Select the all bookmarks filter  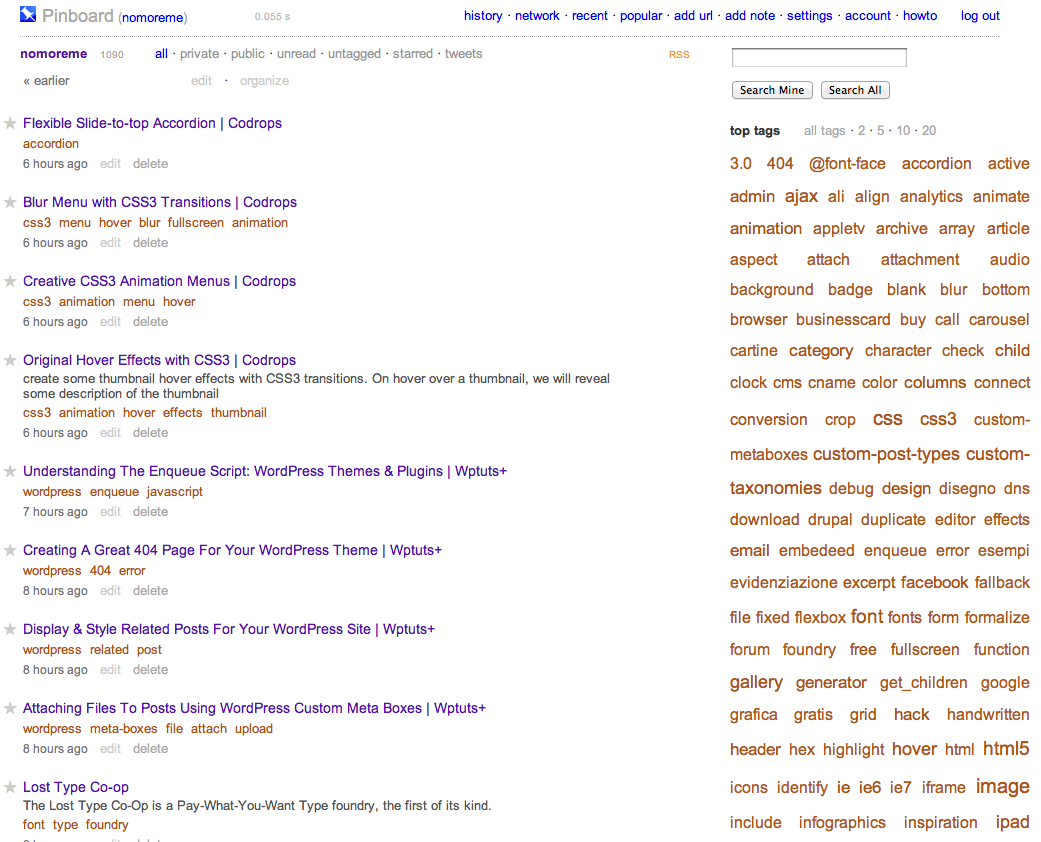(x=161, y=54)
